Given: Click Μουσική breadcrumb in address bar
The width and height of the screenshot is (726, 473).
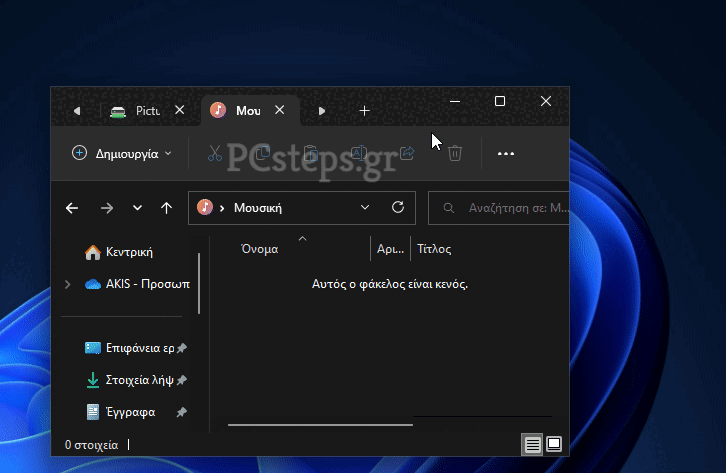Looking at the screenshot, I should click(x=258, y=208).
